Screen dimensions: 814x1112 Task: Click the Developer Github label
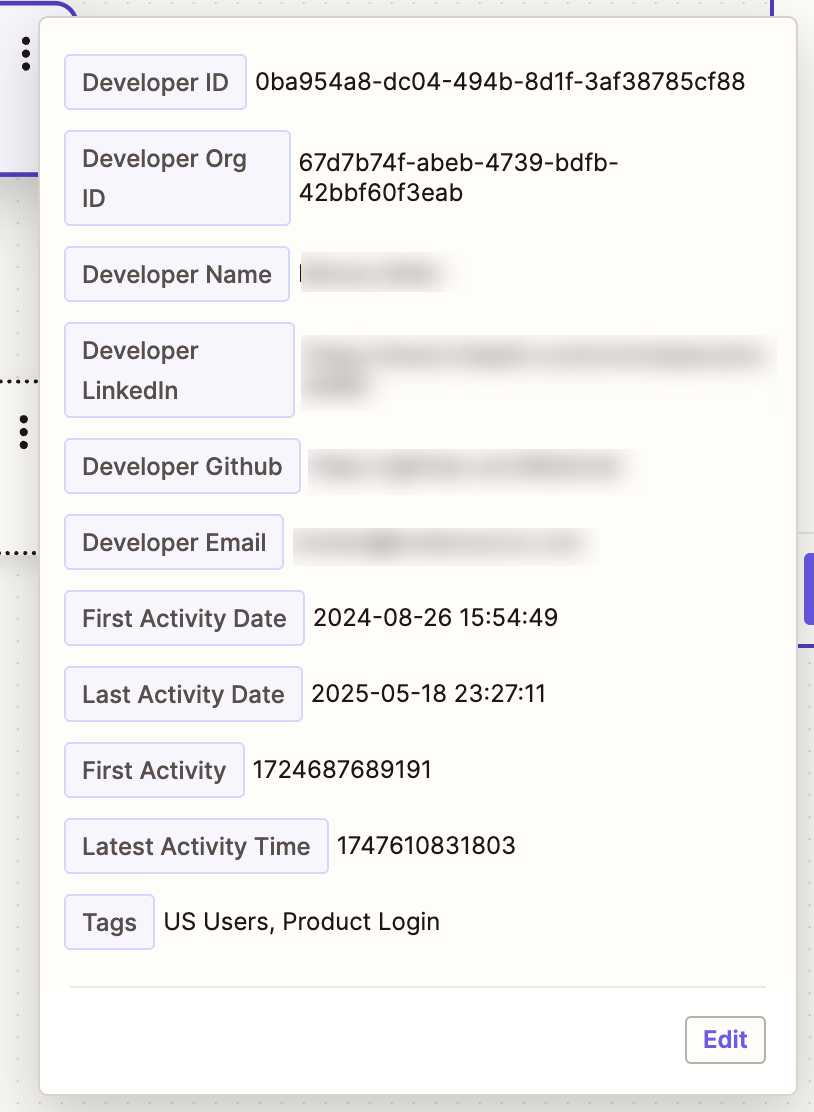(182, 466)
